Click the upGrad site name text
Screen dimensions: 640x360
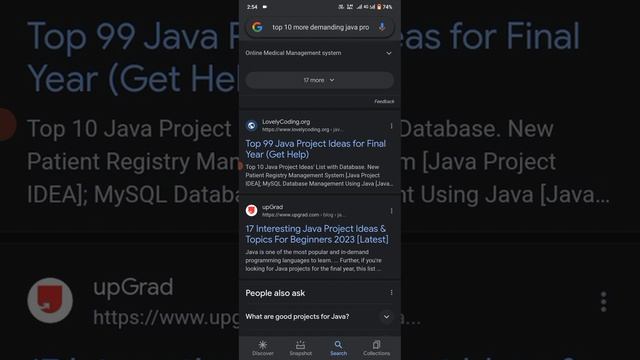(x=272, y=207)
